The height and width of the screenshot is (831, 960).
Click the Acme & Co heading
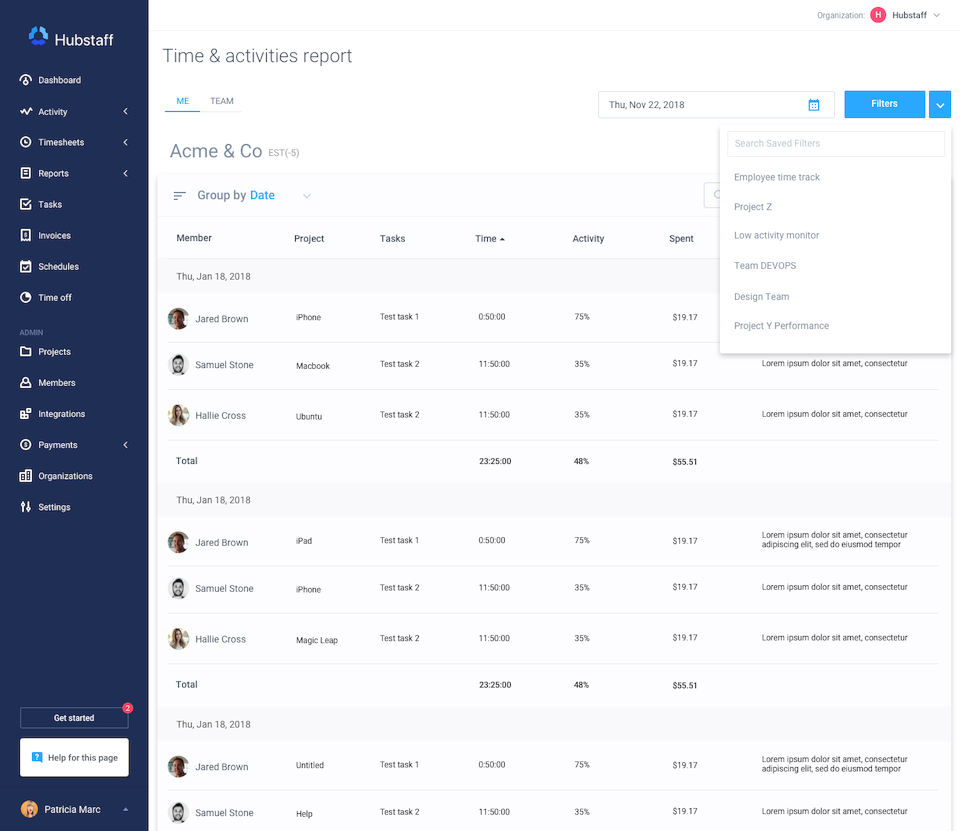216,151
